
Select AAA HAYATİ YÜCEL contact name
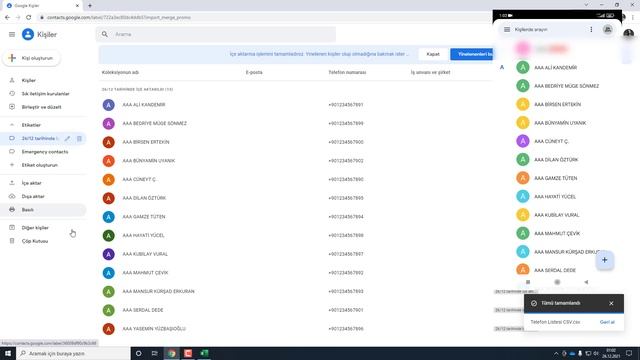click(x=143, y=236)
